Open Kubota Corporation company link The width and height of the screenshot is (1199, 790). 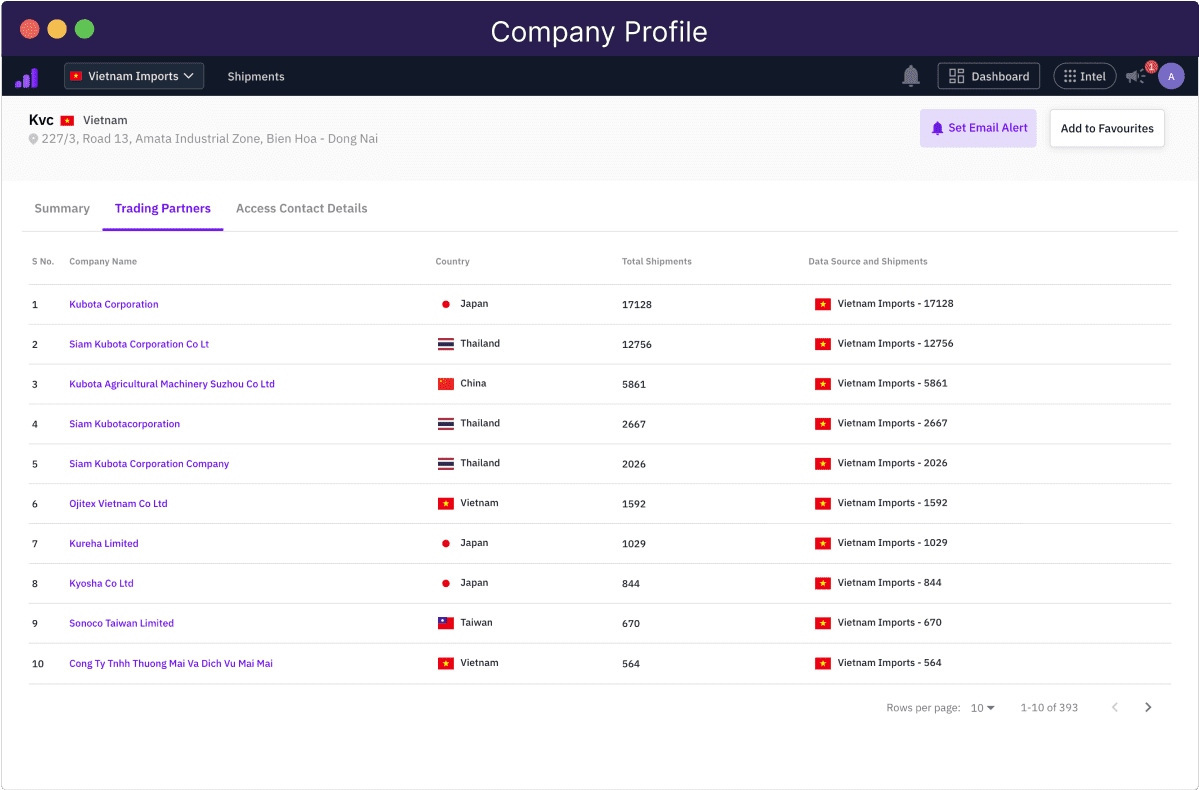[114, 304]
